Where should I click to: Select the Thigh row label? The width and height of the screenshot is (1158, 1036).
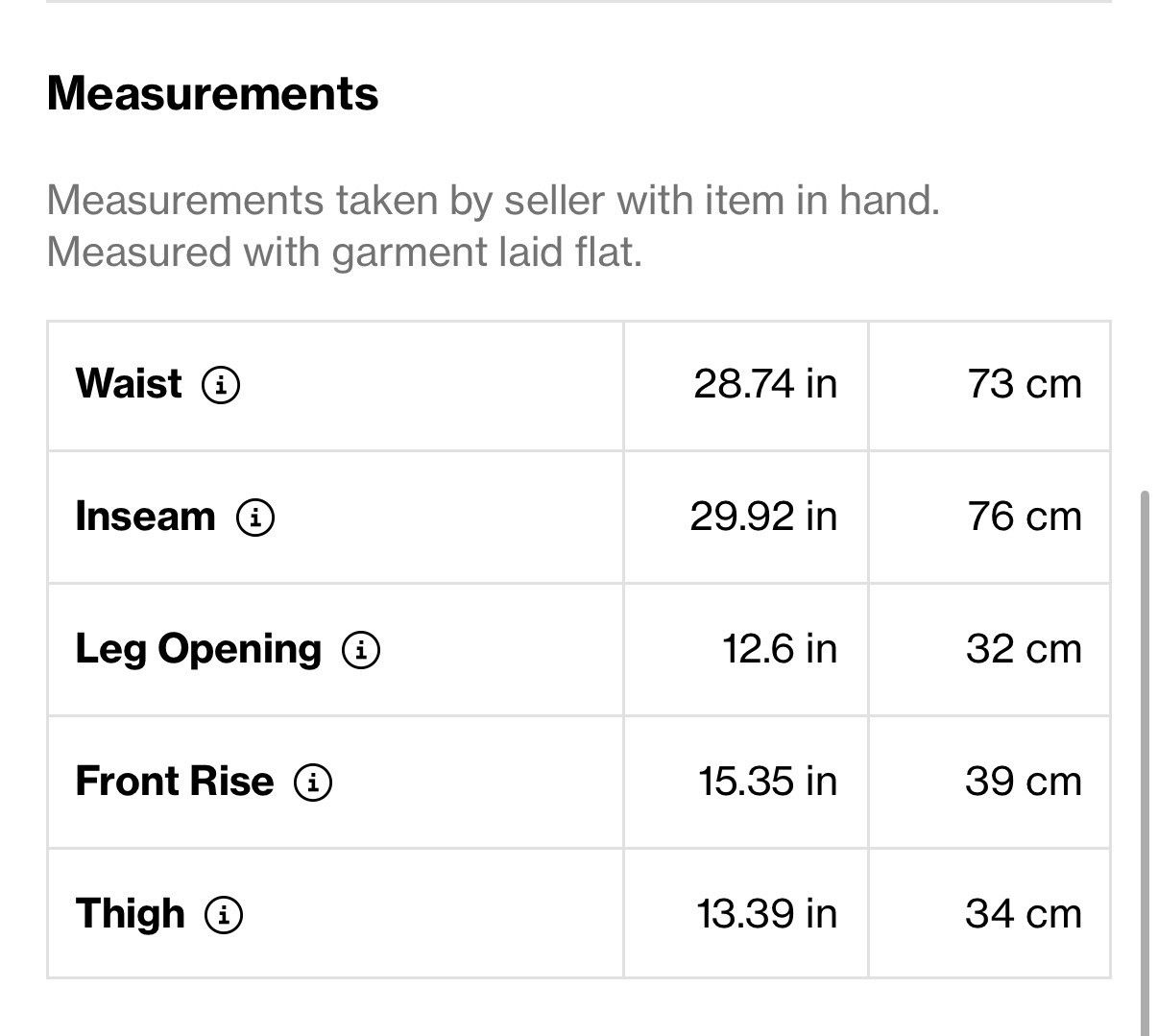pyautogui.click(x=131, y=913)
